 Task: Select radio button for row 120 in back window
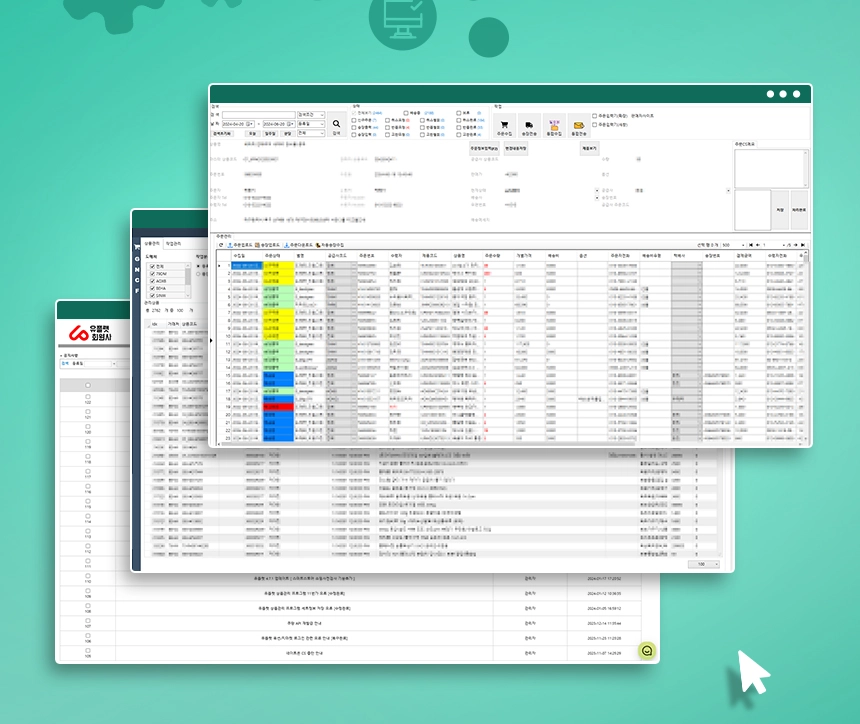click(x=88, y=427)
